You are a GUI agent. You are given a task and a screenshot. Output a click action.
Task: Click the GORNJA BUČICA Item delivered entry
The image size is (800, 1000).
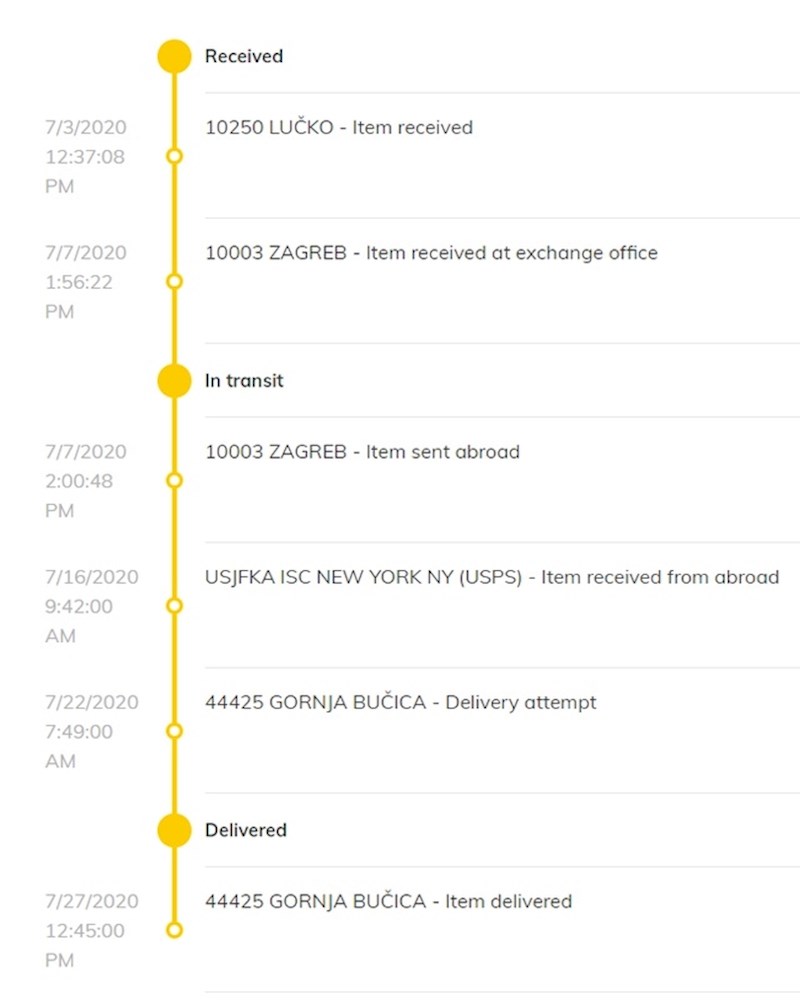[388, 902]
